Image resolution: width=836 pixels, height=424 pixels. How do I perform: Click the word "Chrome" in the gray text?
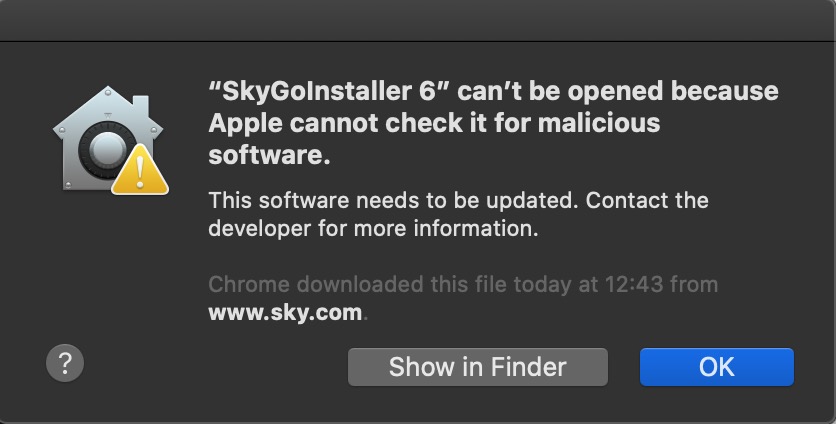coord(245,284)
